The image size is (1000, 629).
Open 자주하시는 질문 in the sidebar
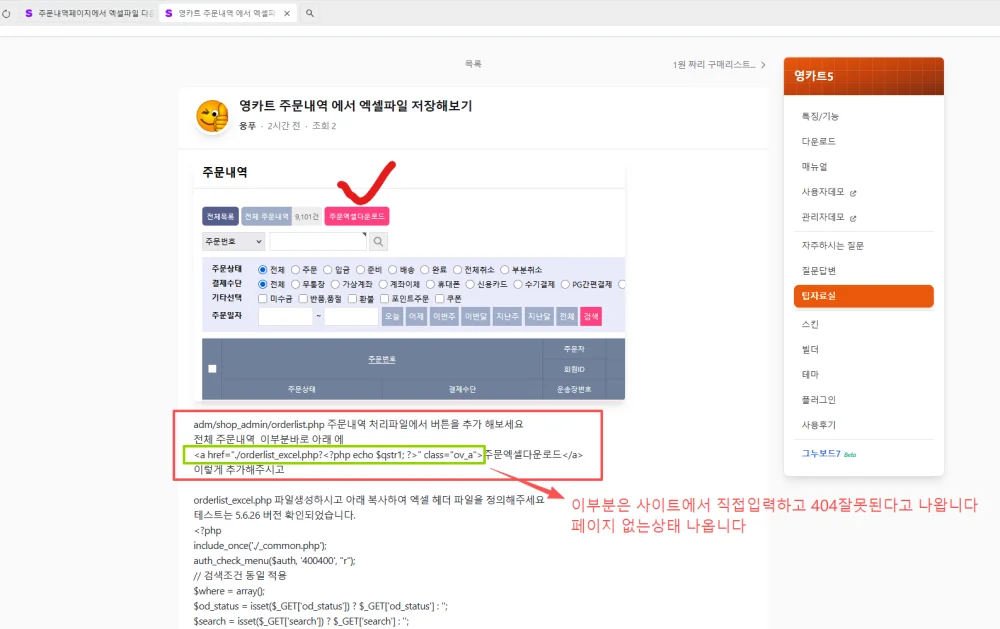click(x=832, y=245)
